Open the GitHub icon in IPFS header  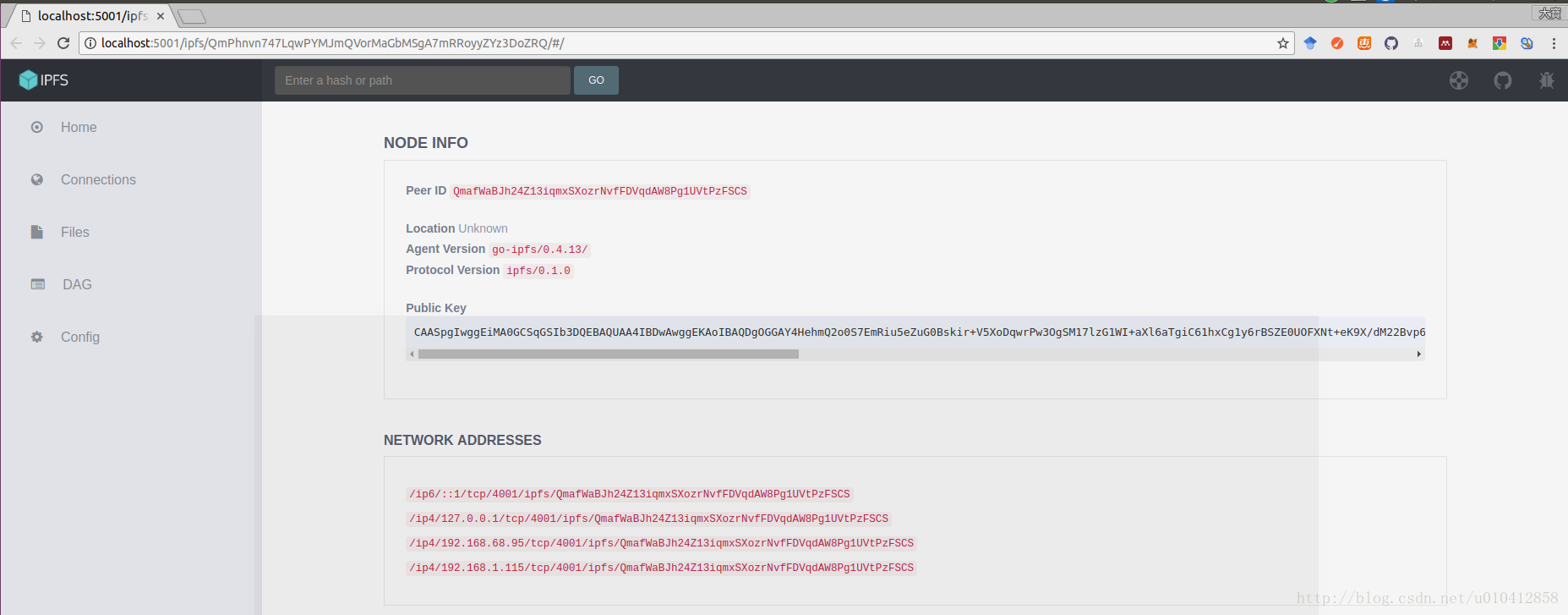[x=1503, y=80]
